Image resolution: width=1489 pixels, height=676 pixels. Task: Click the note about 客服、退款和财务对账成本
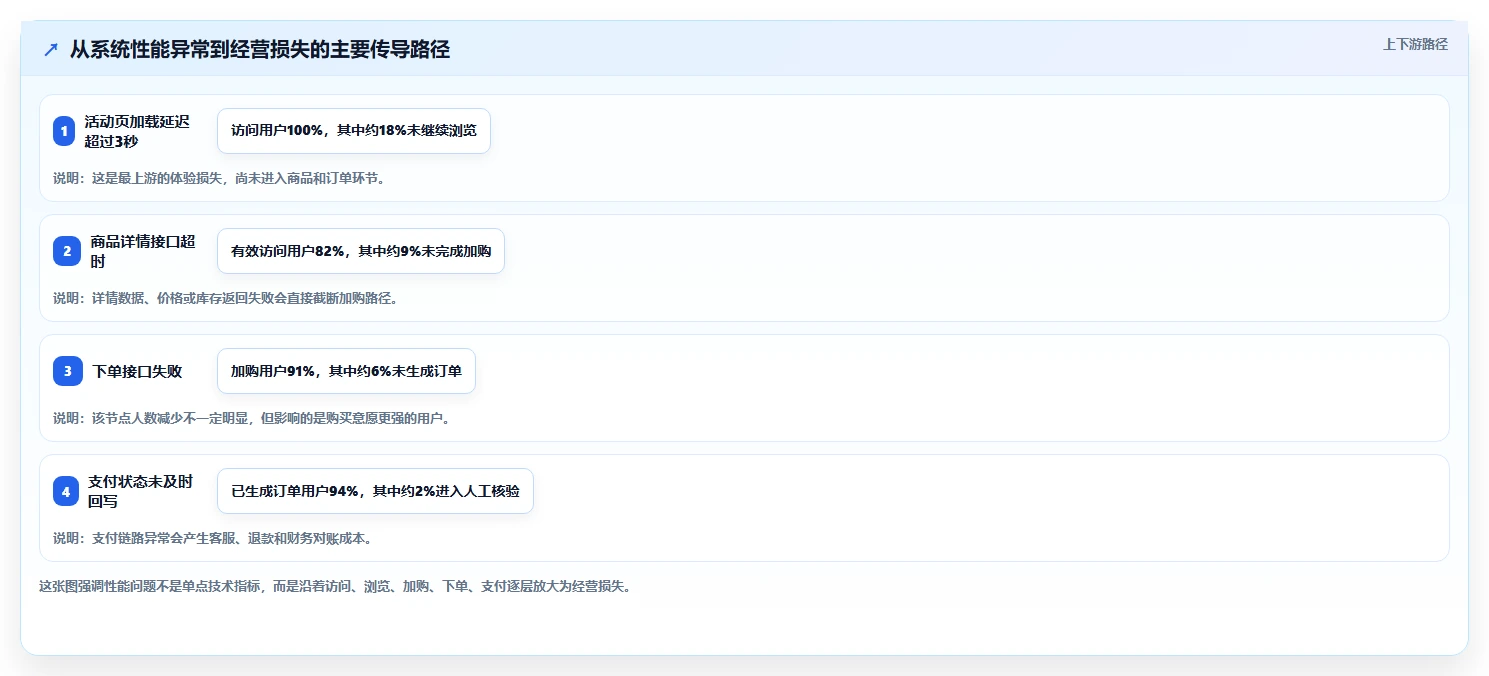click(x=213, y=538)
